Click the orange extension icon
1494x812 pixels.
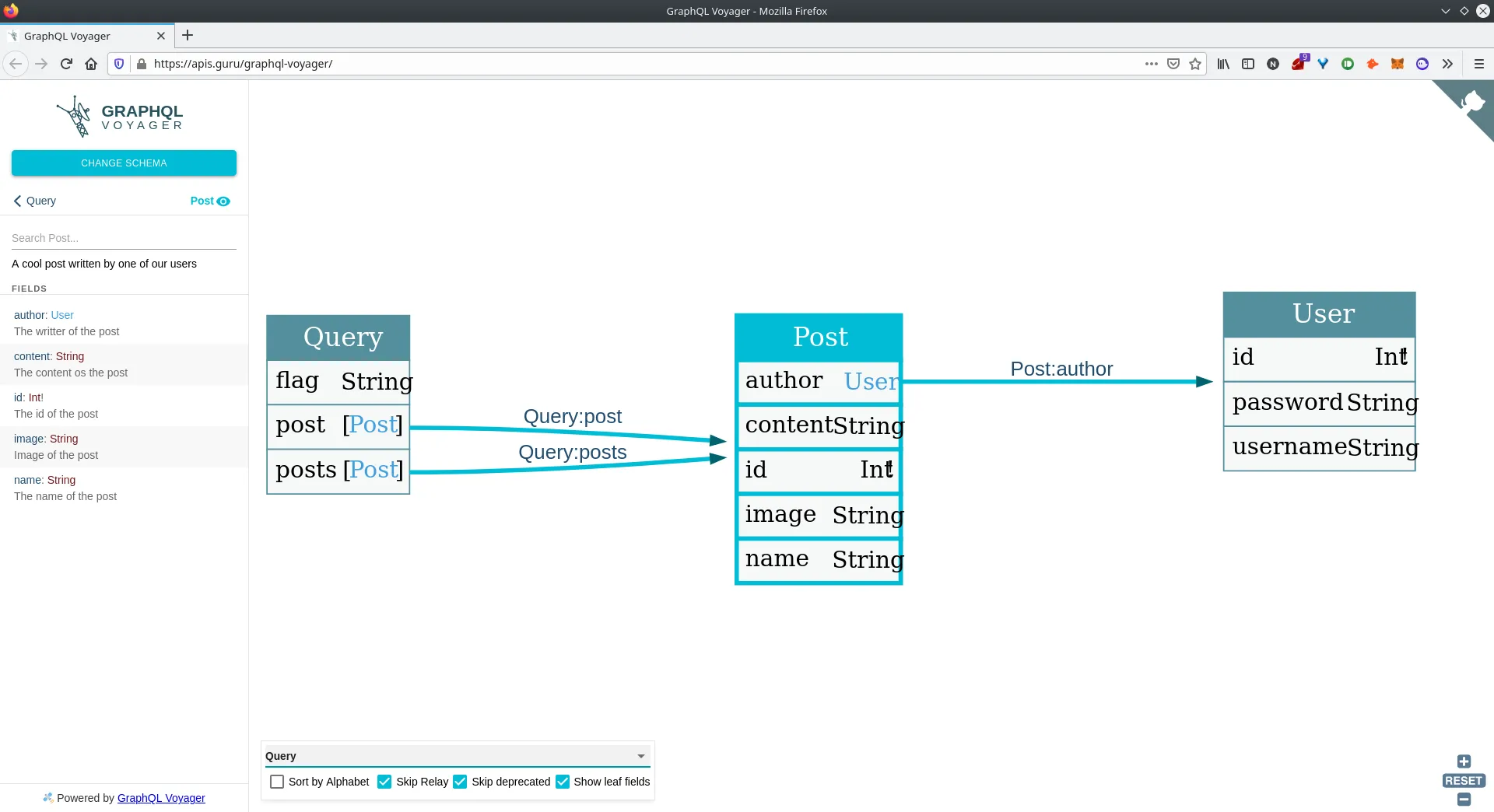click(x=1373, y=64)
